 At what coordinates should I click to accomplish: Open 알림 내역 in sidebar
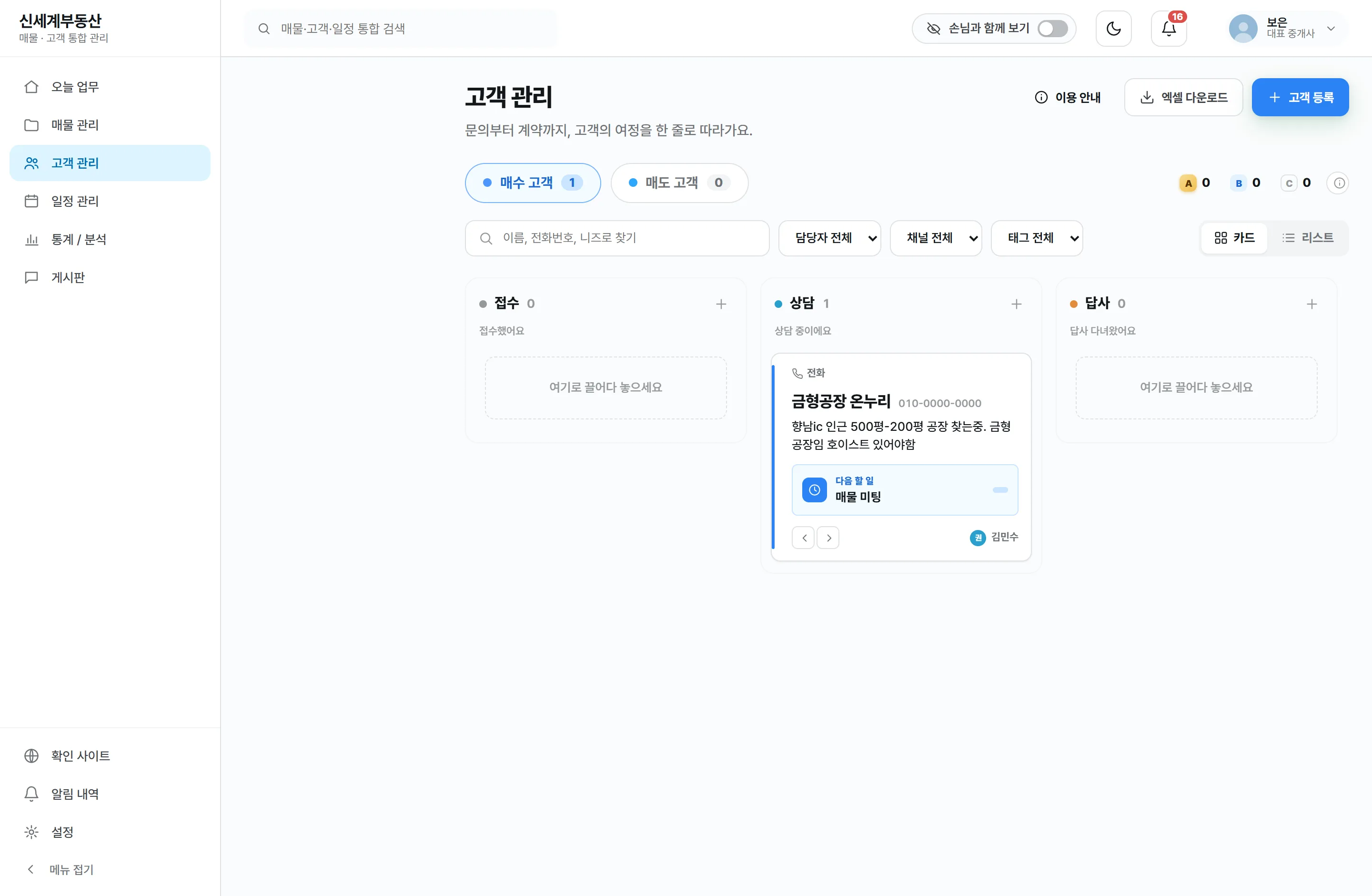pyautogui.click(x=110, y=794)
